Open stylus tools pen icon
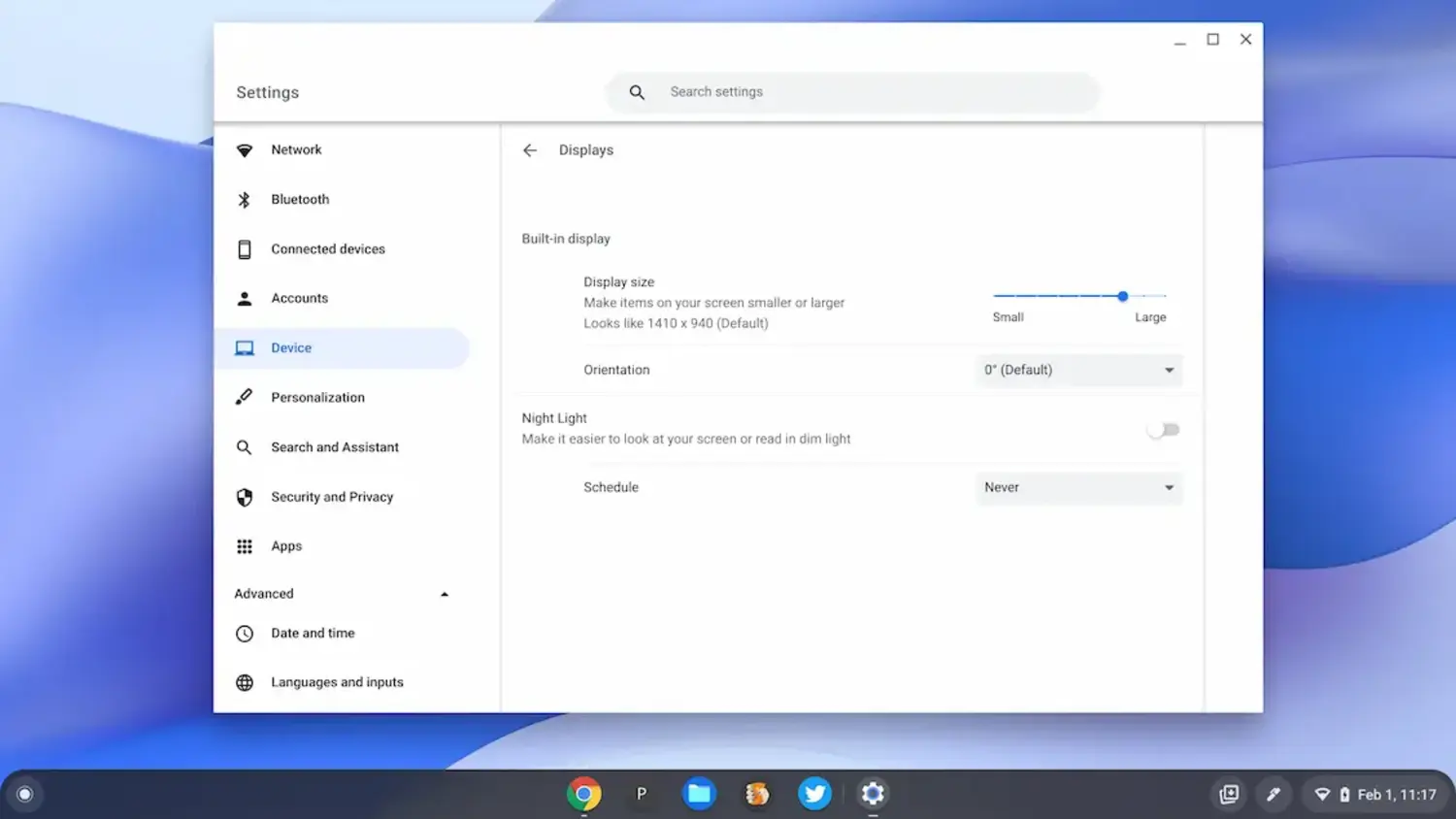Viewport: 1456px width, 819px height. coord(1274,794)
